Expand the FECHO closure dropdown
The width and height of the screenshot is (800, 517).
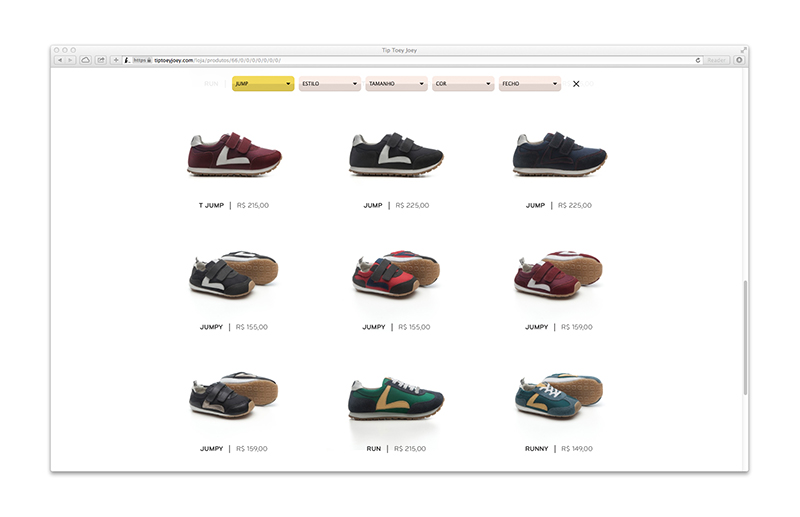tap(530, 84)
